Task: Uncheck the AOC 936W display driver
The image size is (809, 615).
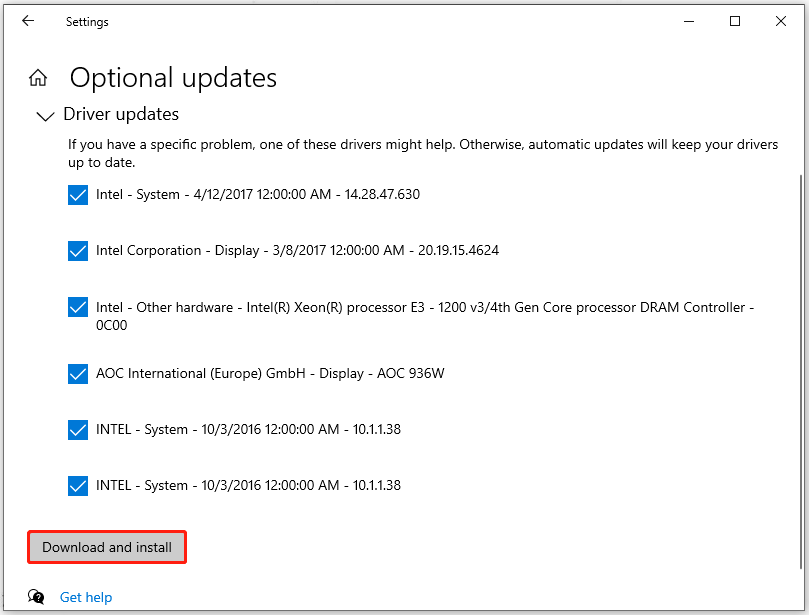Action: pos(78,374)
